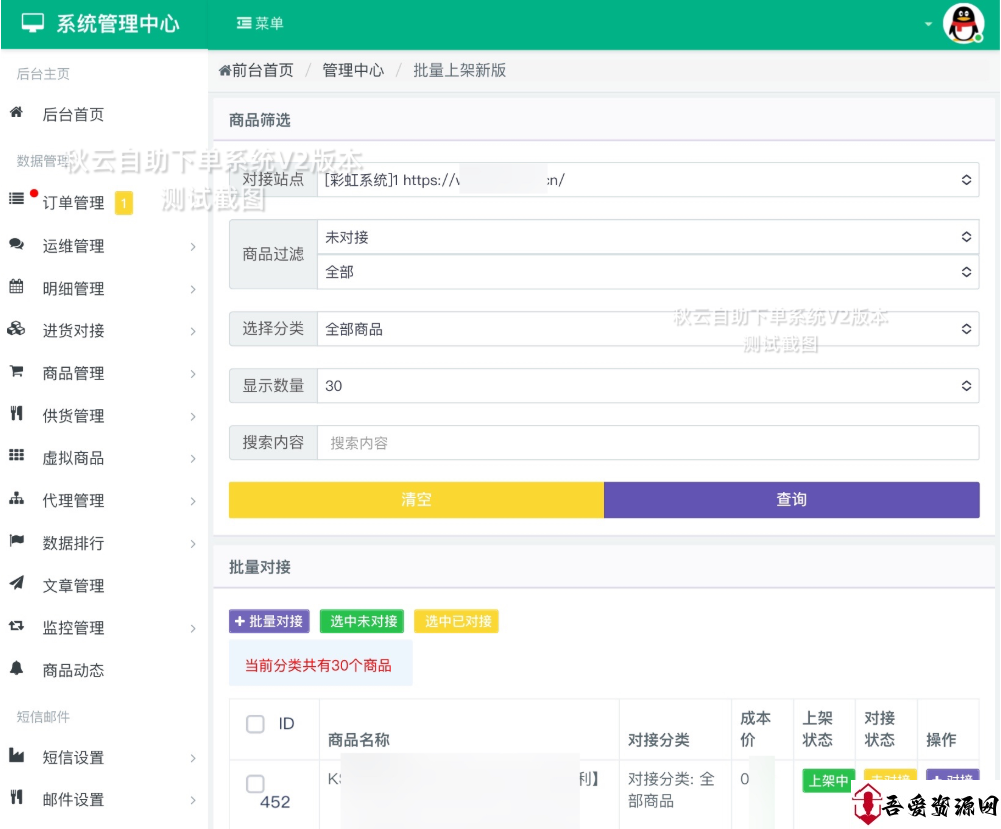Toggle the 菜单 button in top bar
Screen dimensions: 1001x829
260,23
